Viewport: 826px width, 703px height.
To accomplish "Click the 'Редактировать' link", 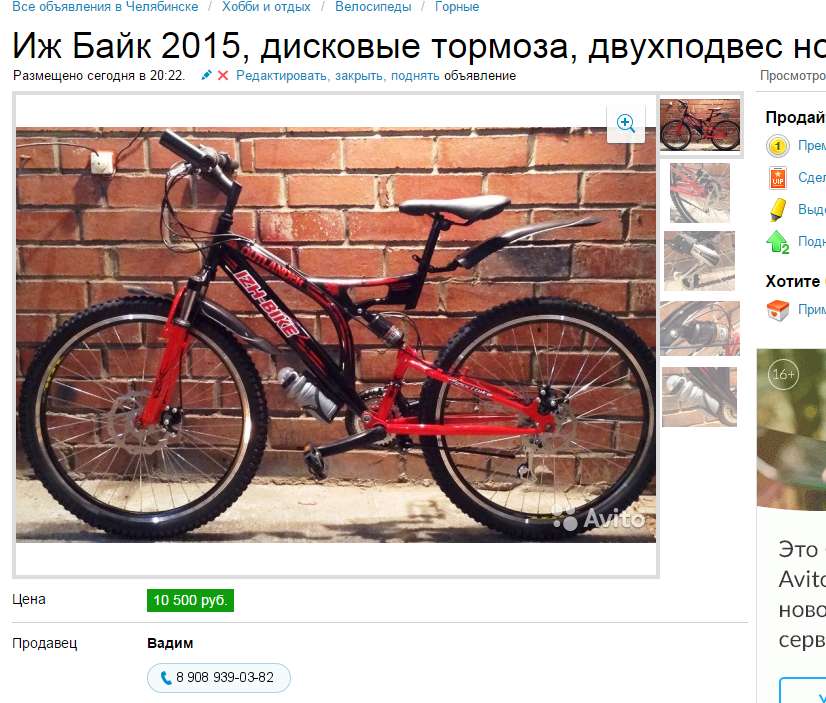I will click(x=282, y=76).
